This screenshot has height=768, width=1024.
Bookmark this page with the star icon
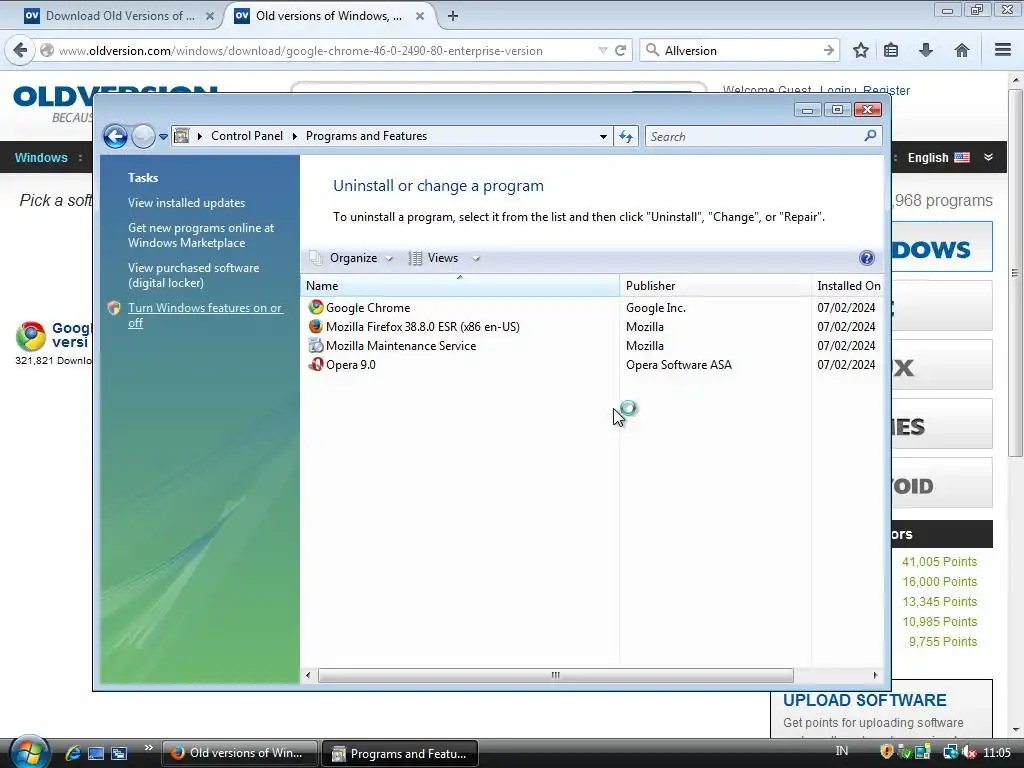point(861,50)
